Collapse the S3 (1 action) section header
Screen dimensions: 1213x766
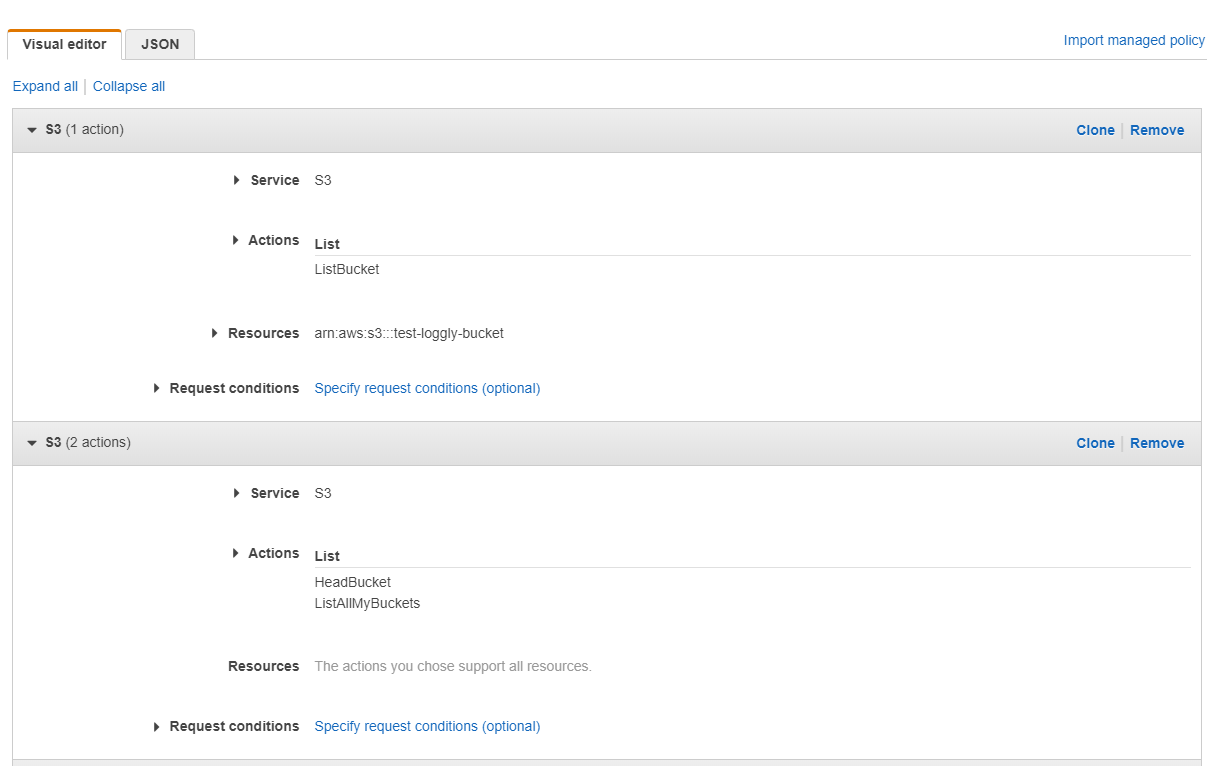coord(31,129)
